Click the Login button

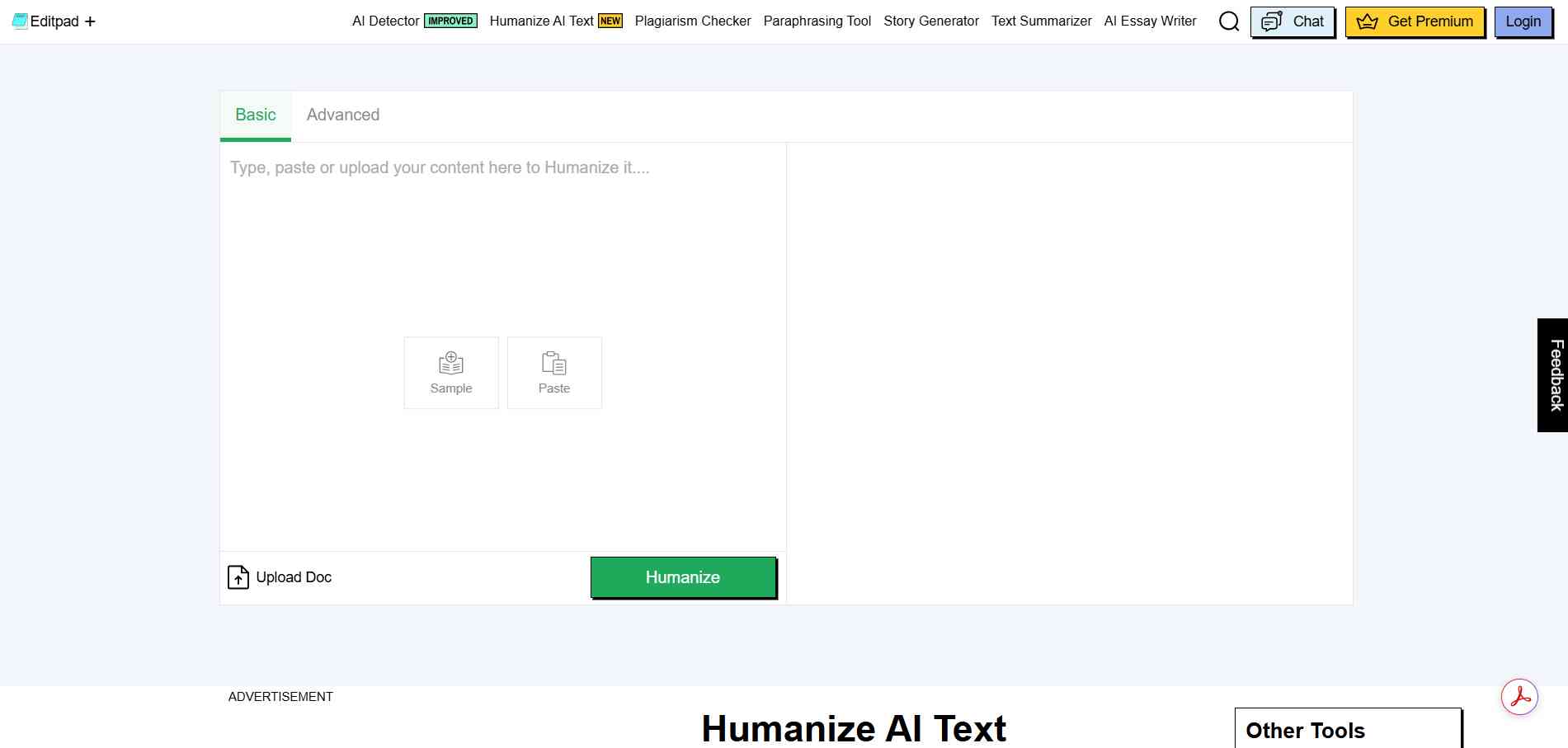(1523, 21)
